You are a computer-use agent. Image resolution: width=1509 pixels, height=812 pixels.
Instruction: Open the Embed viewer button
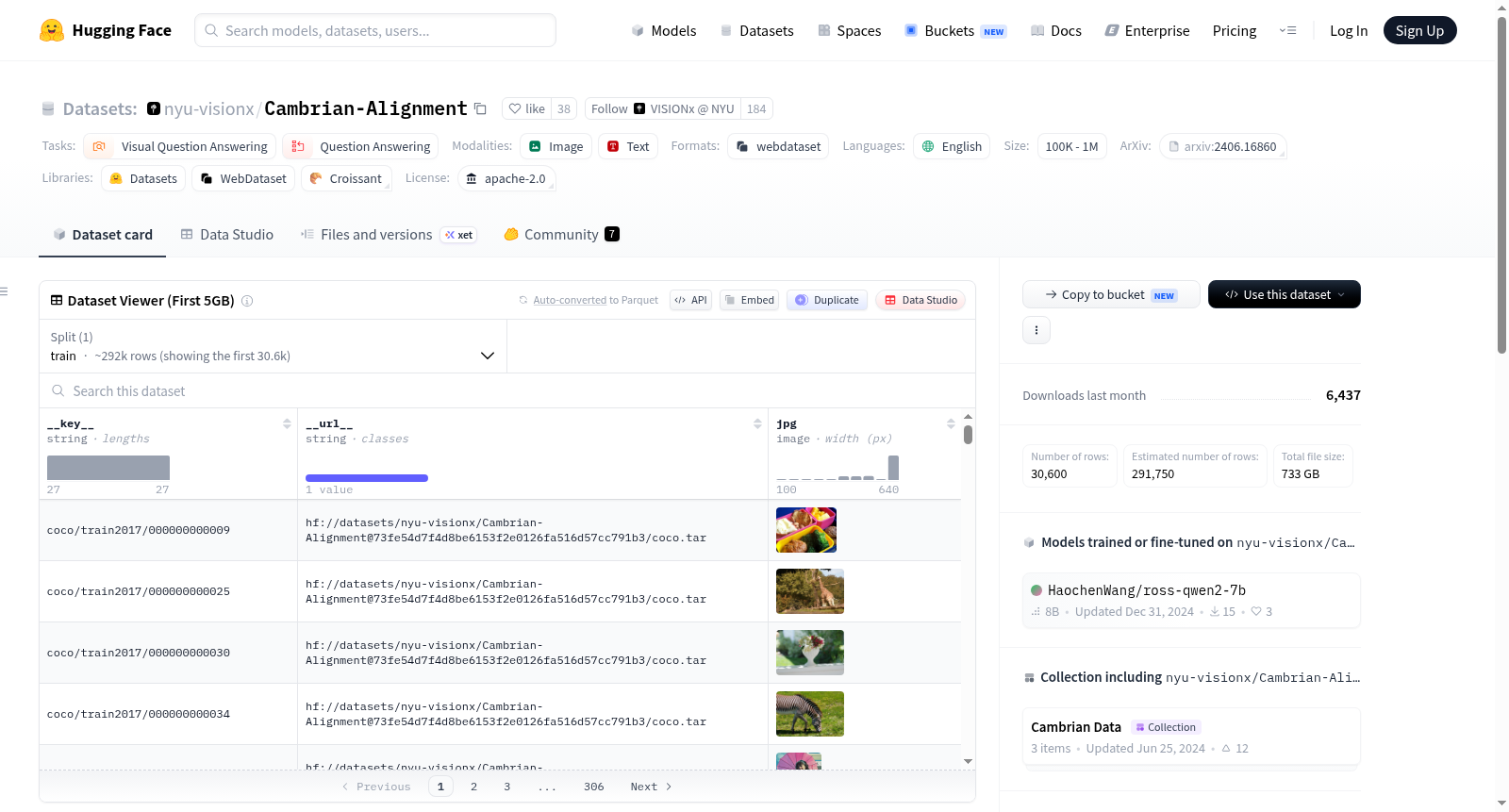tap(749, 300)
